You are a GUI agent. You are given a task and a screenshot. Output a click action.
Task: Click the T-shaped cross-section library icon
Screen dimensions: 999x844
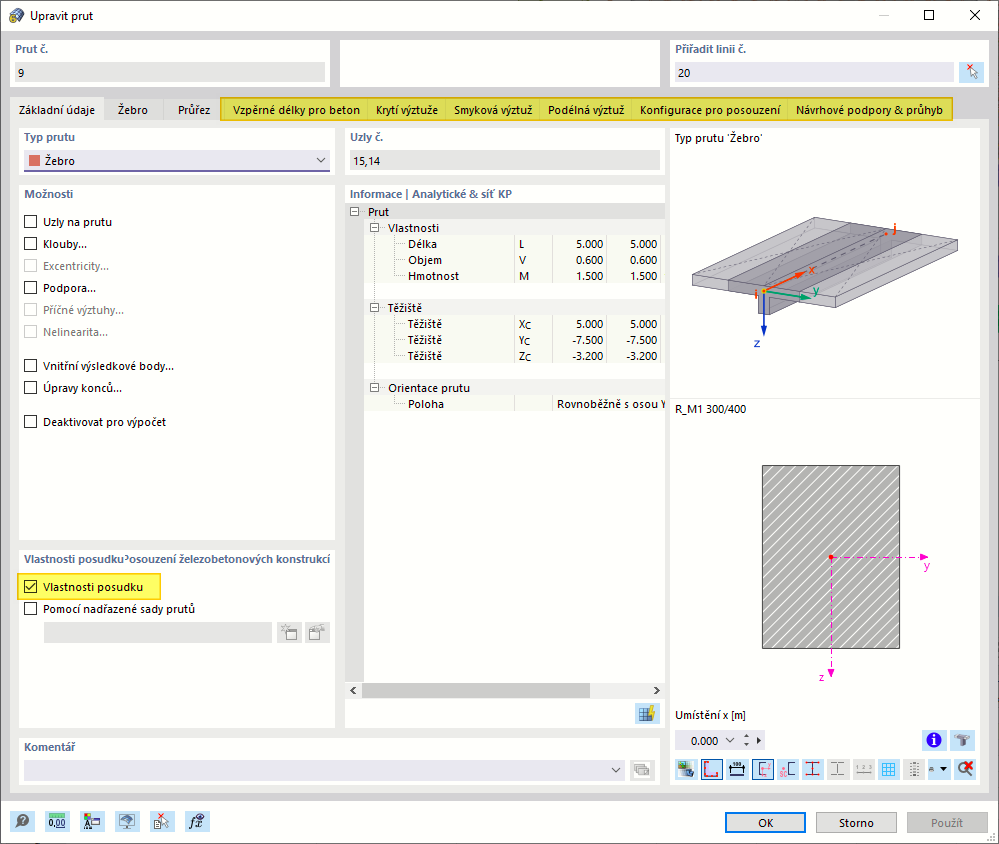pyautogui.click(x=962, y=740)
